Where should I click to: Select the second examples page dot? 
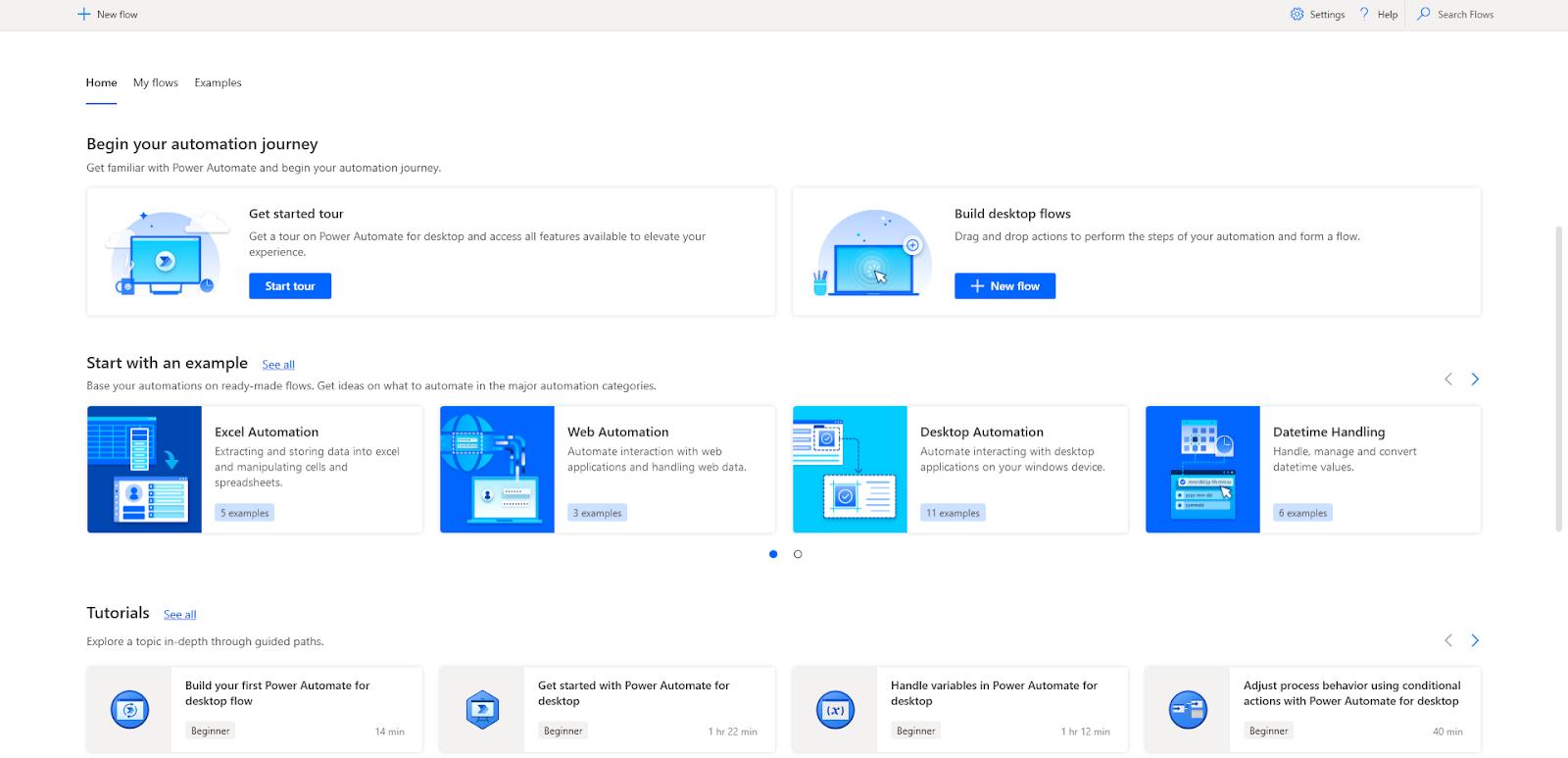(798, 554)
